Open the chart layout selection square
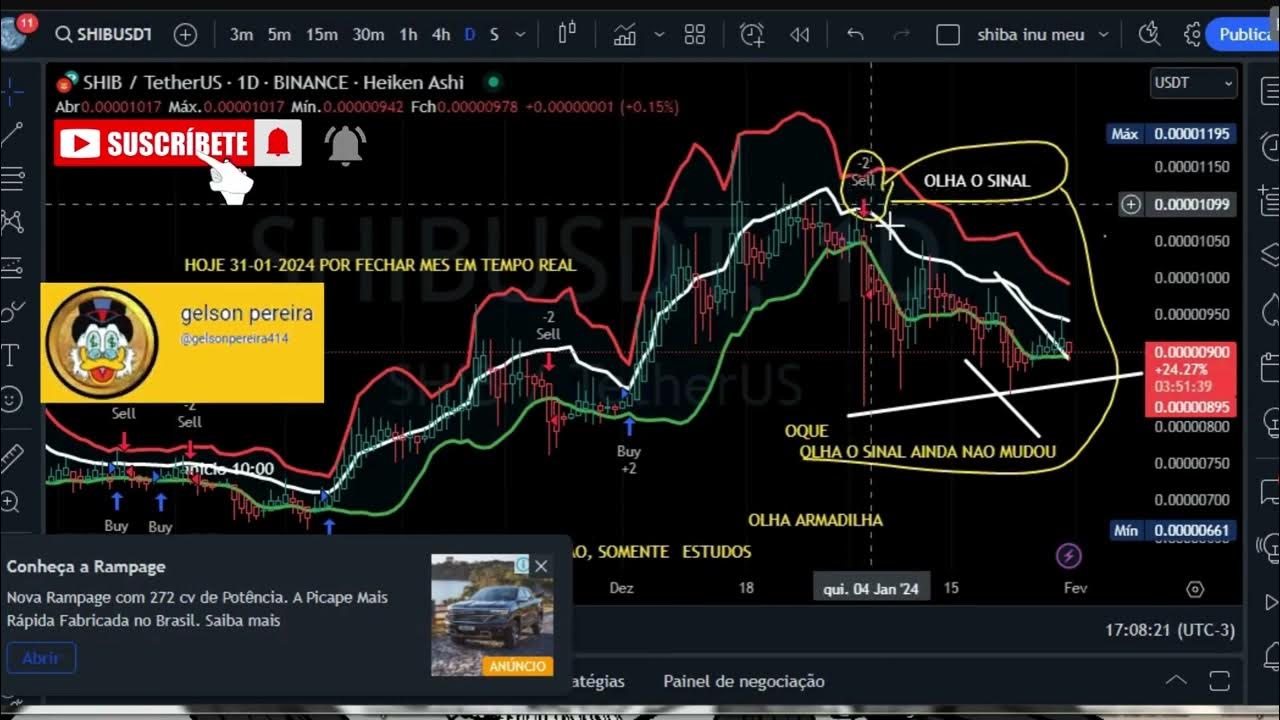 [948, 35]
